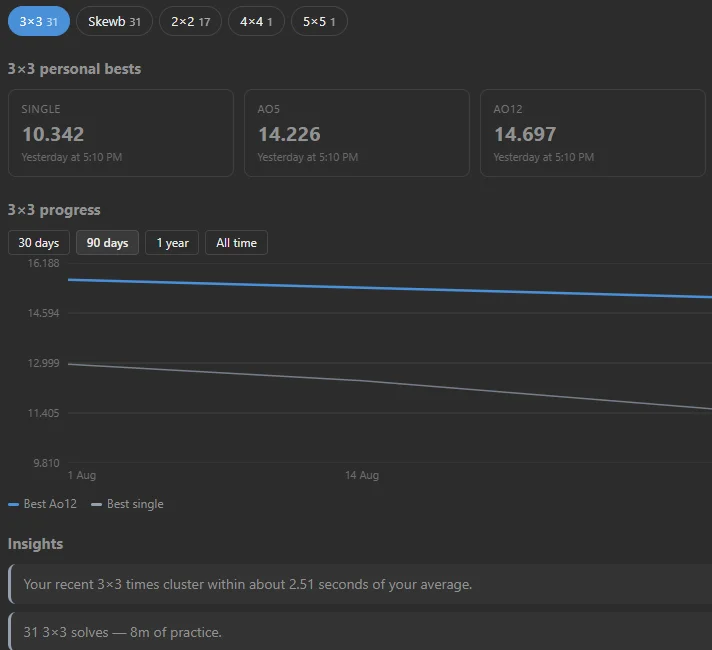Screen dimensions: 712x650
Task: Click the AO5 'Yesterday at 5:10 PM' timestamp
Action: click(x=308, y=157)
